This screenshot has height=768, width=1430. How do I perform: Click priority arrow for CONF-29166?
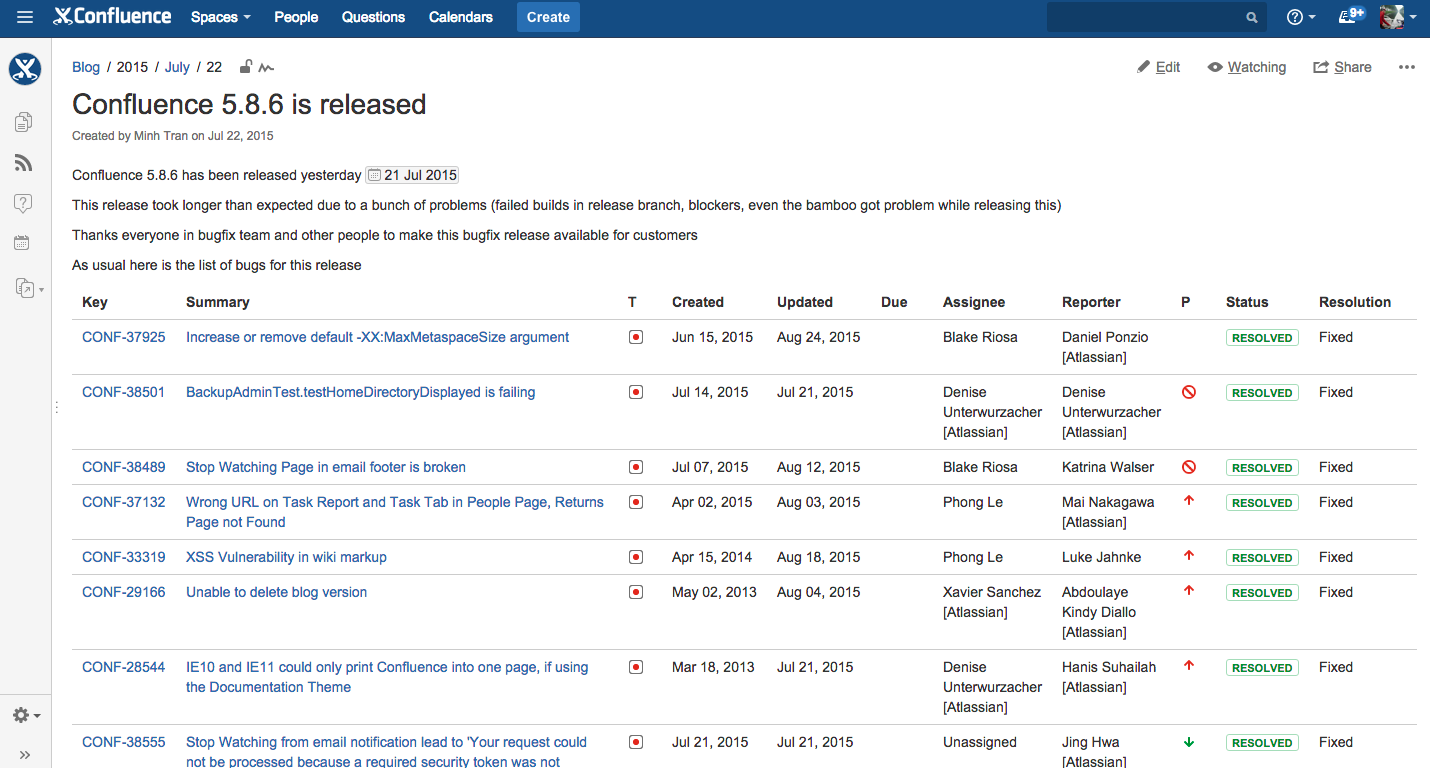[1189, 591]
